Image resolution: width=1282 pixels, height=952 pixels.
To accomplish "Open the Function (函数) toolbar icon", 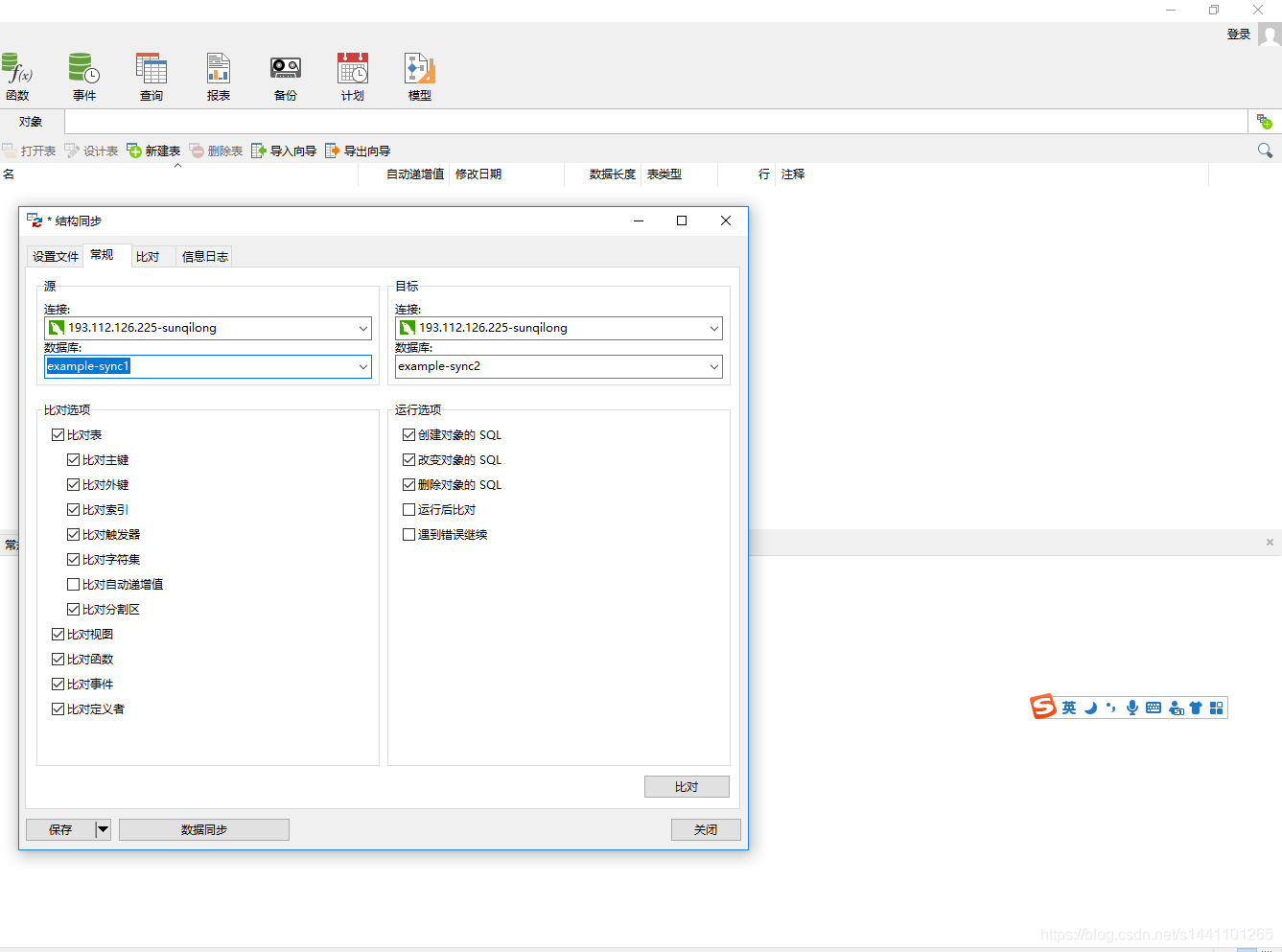I will (17, 77).
